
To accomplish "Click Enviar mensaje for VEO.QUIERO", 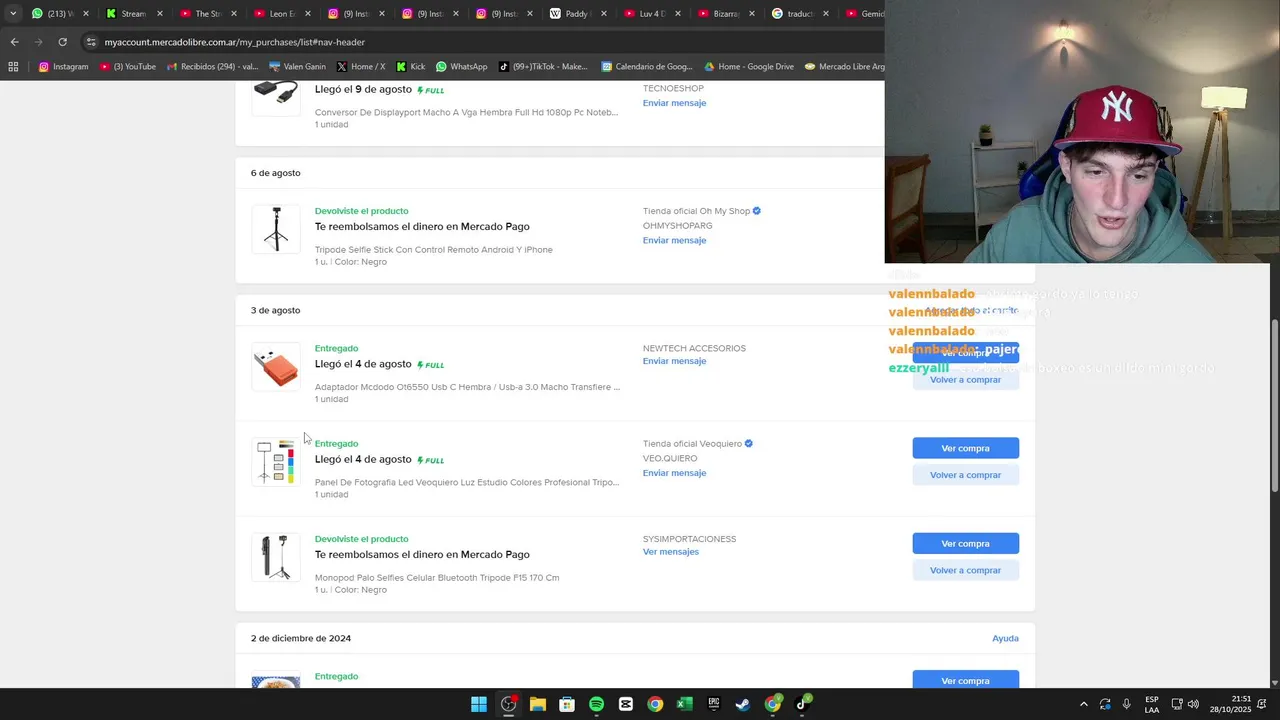I will point(674,473).
